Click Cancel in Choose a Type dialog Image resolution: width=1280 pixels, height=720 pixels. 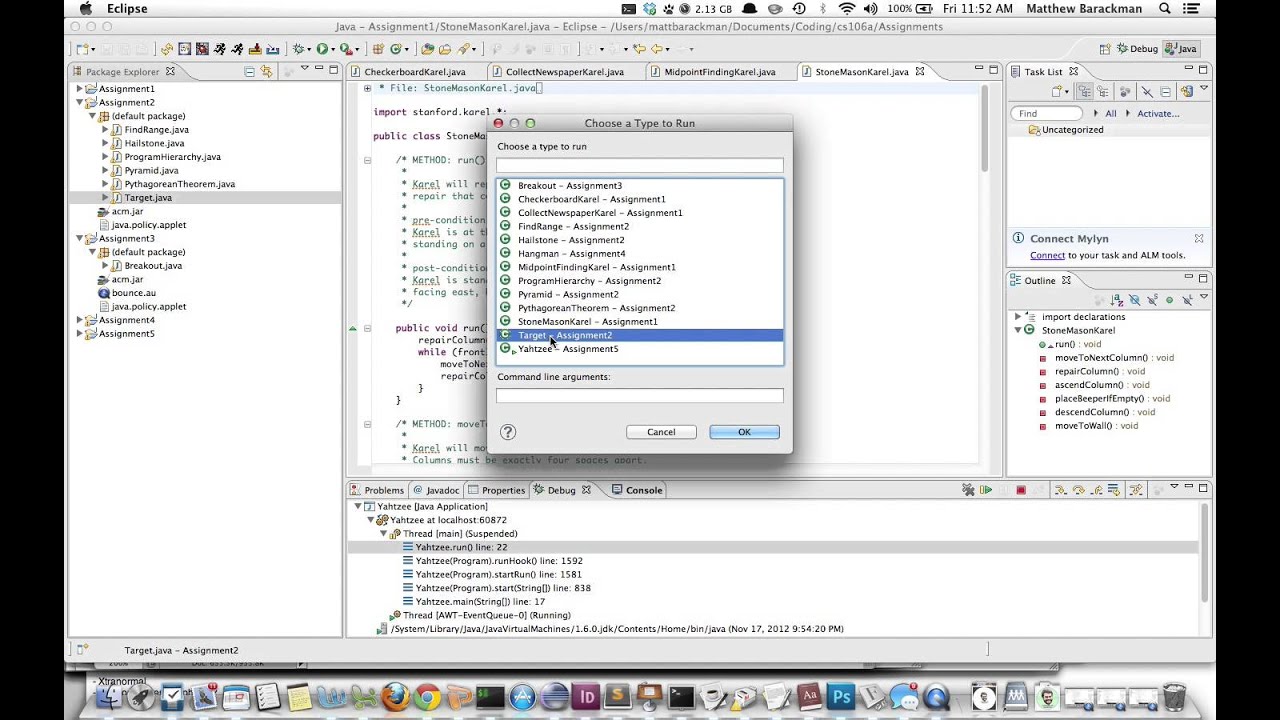tap(661, 432)
